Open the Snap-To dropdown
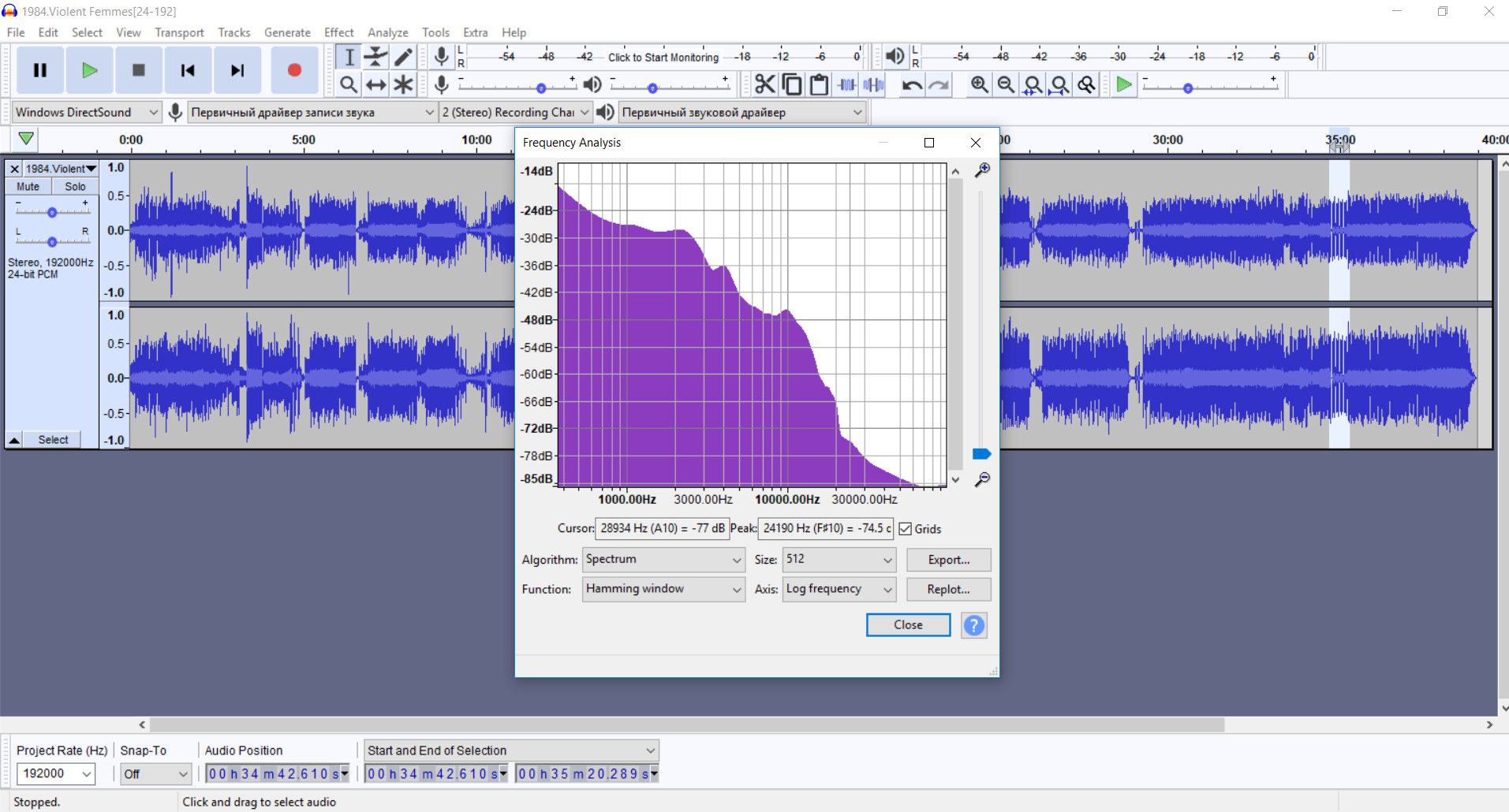This screenshot has width=1509, height=812. point(155,773)
